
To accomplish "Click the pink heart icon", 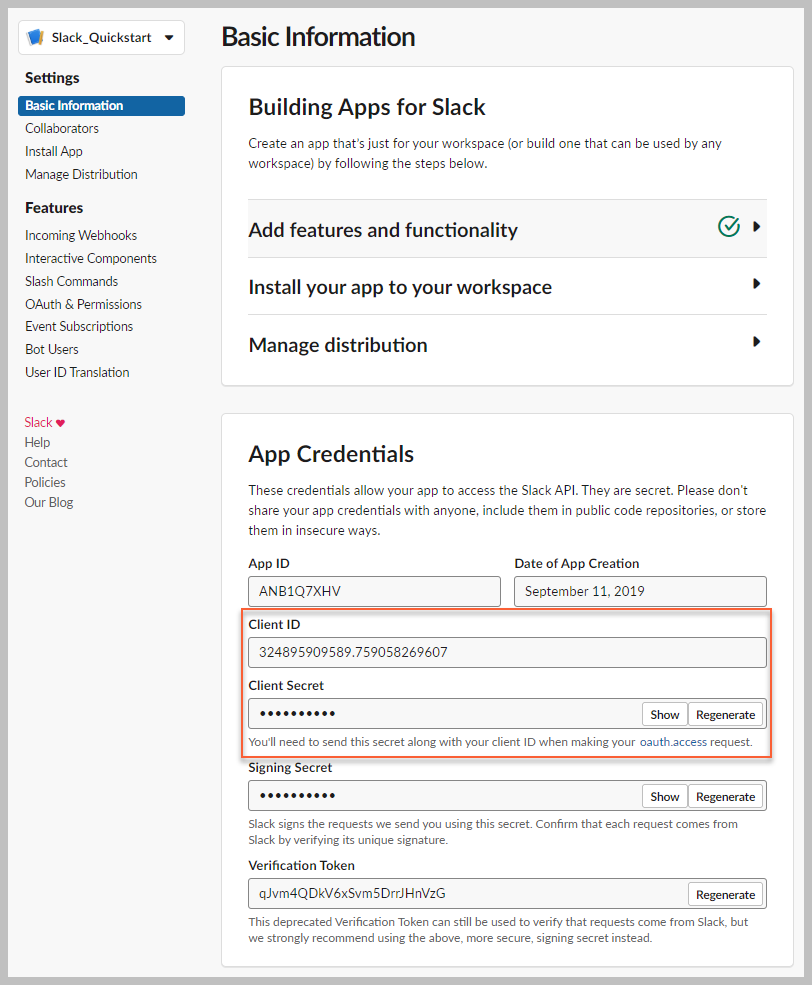I will (60, 423).
